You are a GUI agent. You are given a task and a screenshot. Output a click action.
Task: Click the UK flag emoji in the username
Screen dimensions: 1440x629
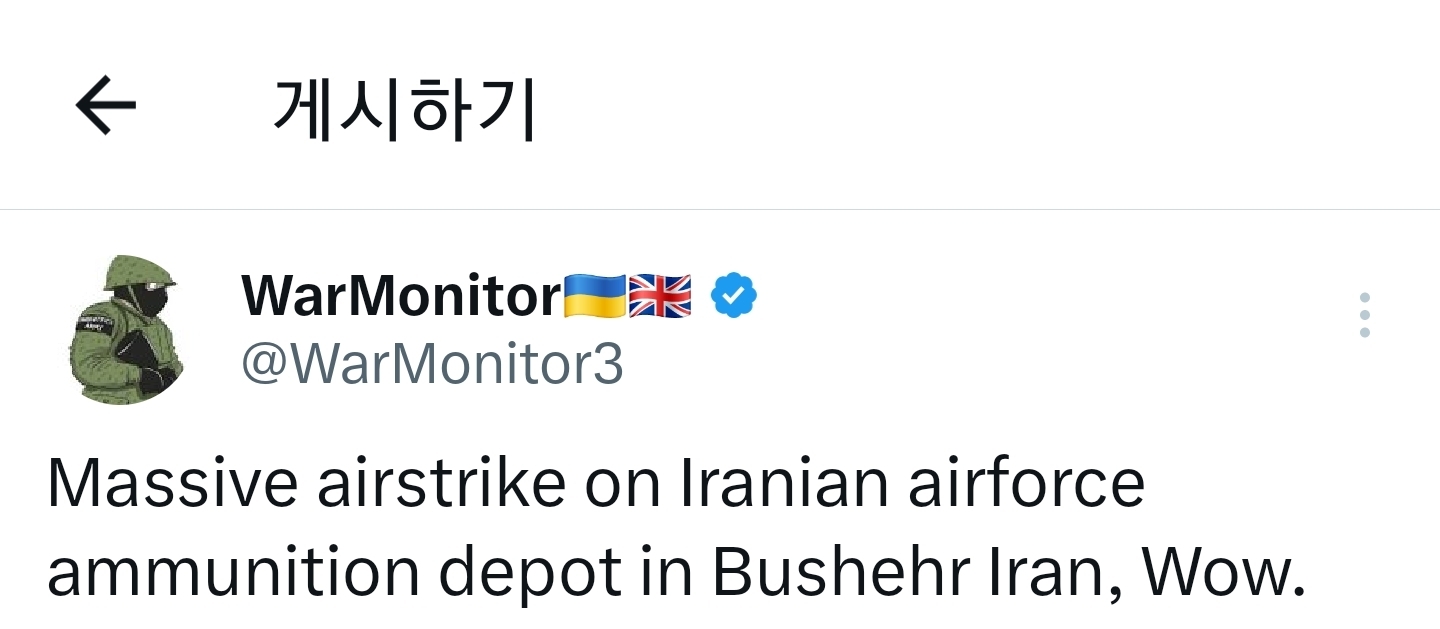[x=660, y=294]
